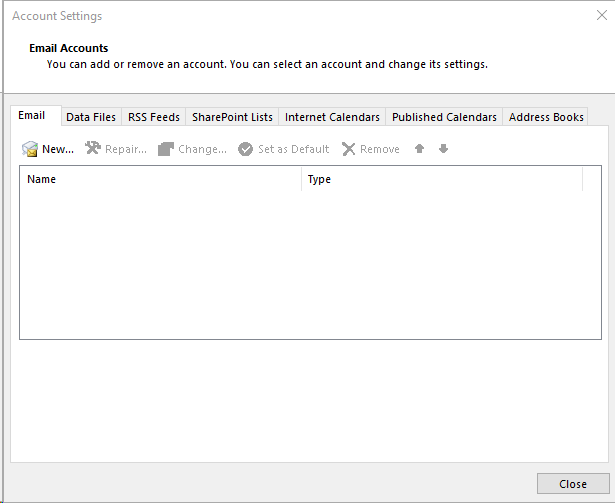Image resolution: width=615 pixels, height=503 pixels.
Task: Go to the SharePoint Lists tab
Action: tap(232, 117)
